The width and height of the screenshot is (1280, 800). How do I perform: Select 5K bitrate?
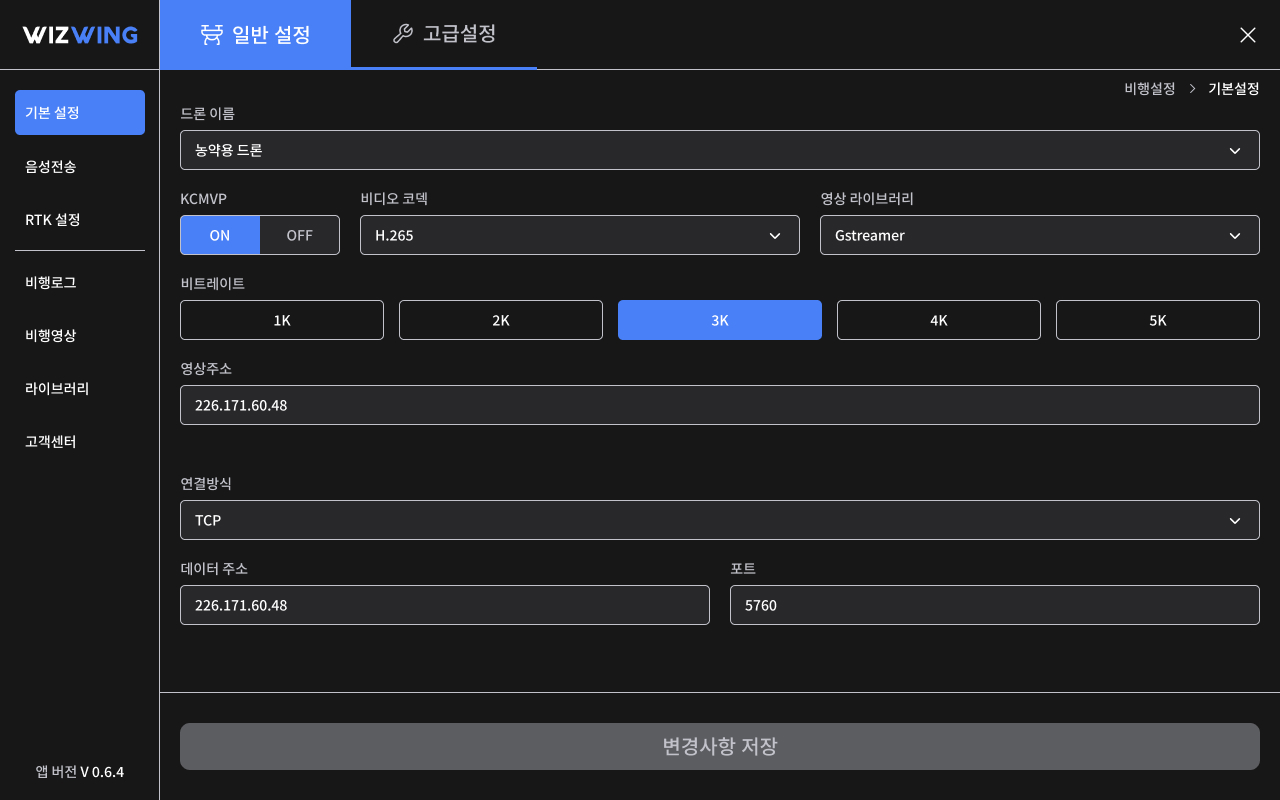[1158, 320]
